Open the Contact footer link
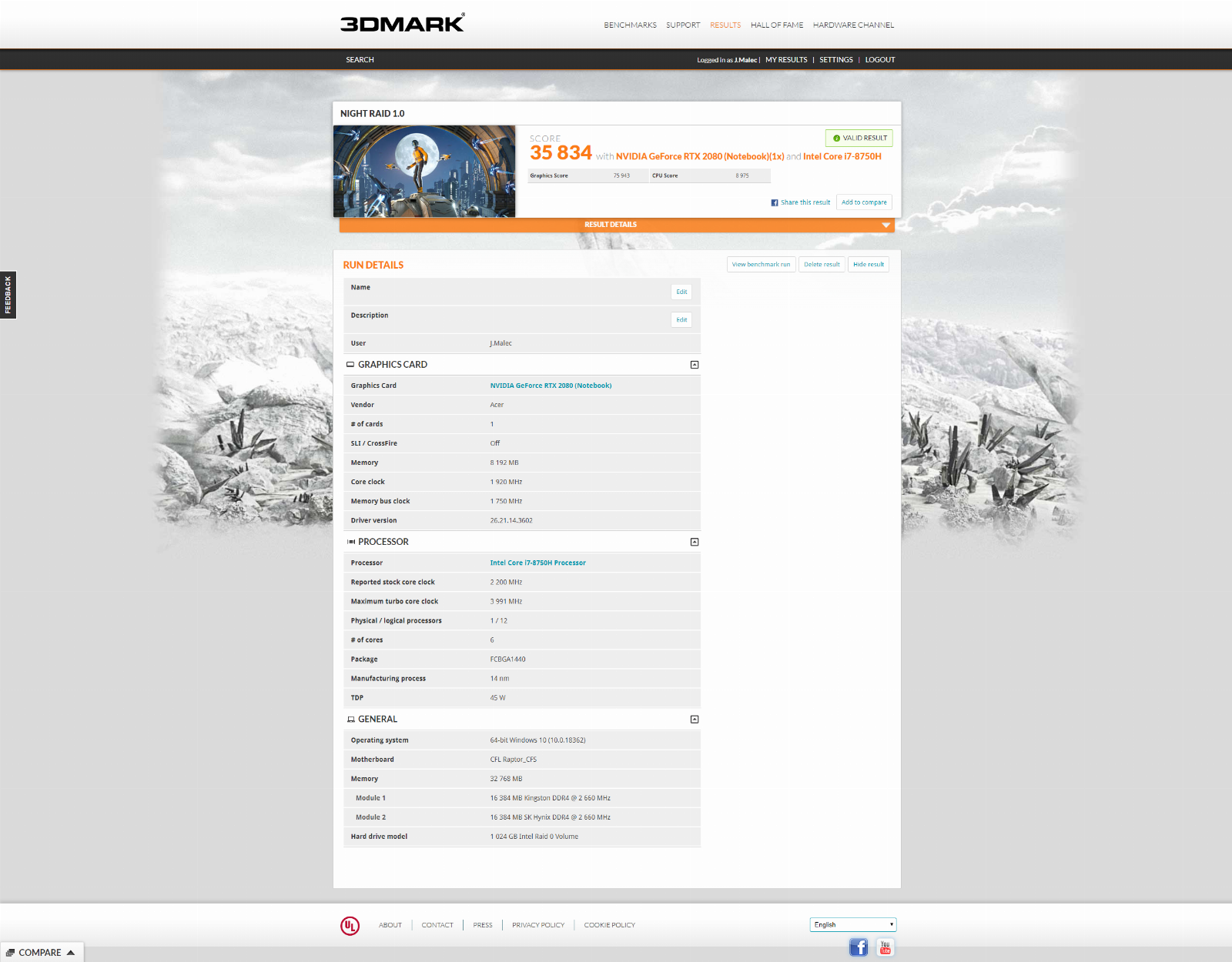Image resolution: width=1232 pixels, height=962 pixels. pos(437,925)
